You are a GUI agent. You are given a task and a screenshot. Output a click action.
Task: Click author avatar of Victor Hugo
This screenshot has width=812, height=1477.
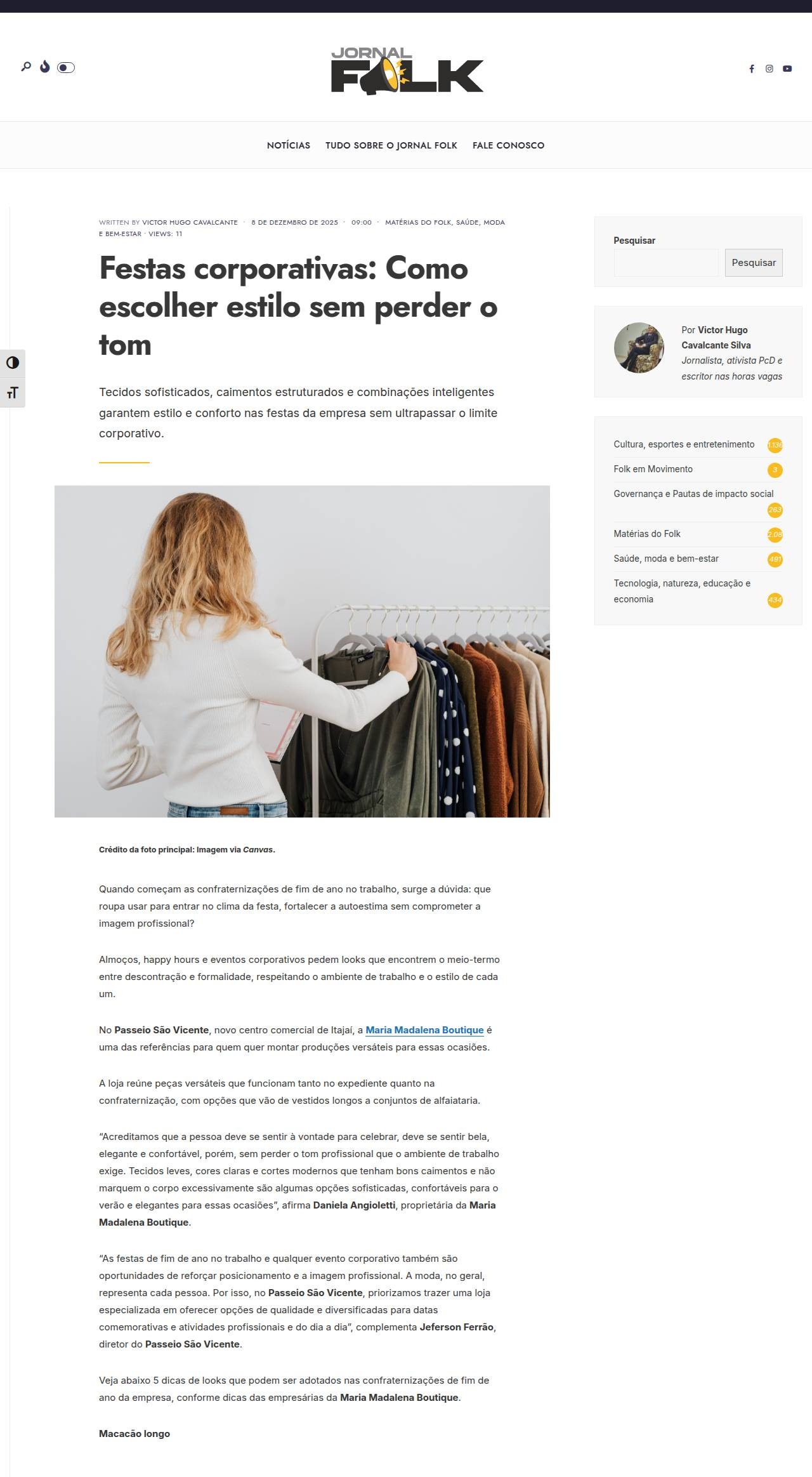(639, 347)
